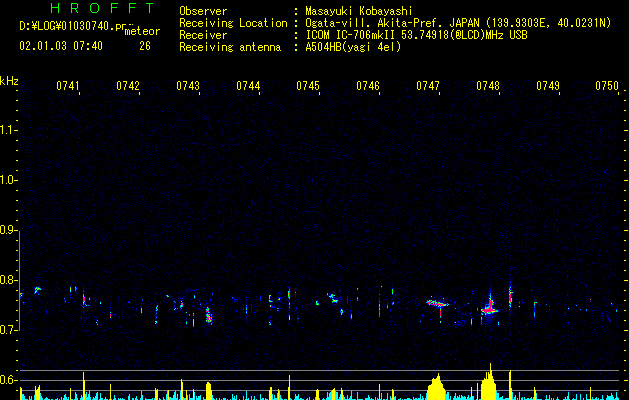The image size is (629, 400).
Task: Click the 0749 time marker
Action: coord(548,85)
